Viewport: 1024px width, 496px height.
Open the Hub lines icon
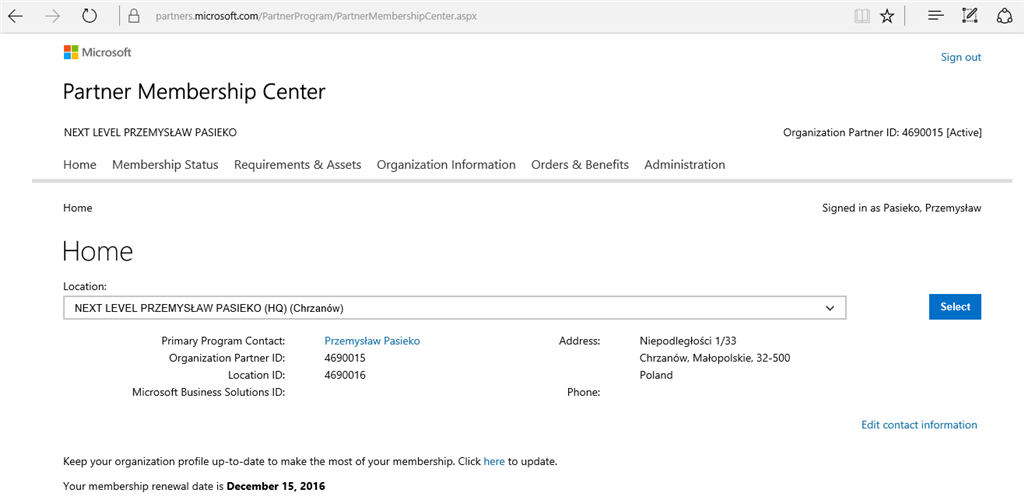pos(936,16)
